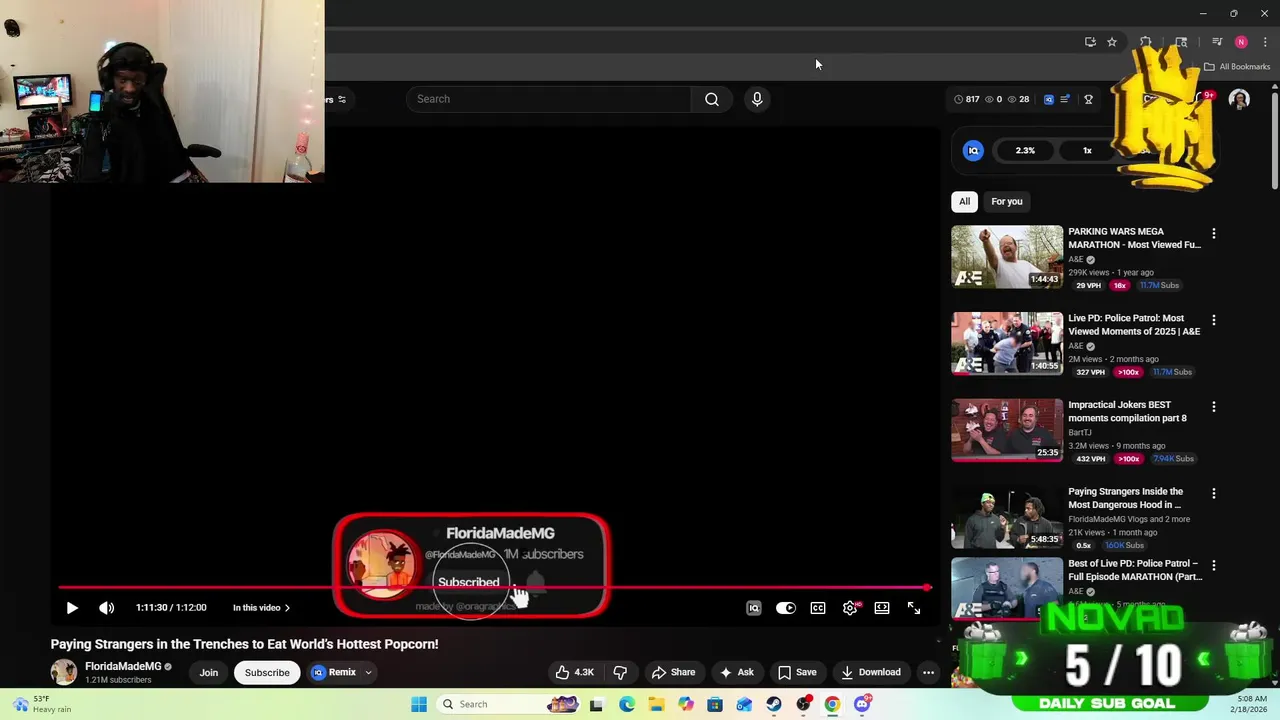Play the YouTube video
This screenshot has width=1280, height=720.
coord(72,608)
